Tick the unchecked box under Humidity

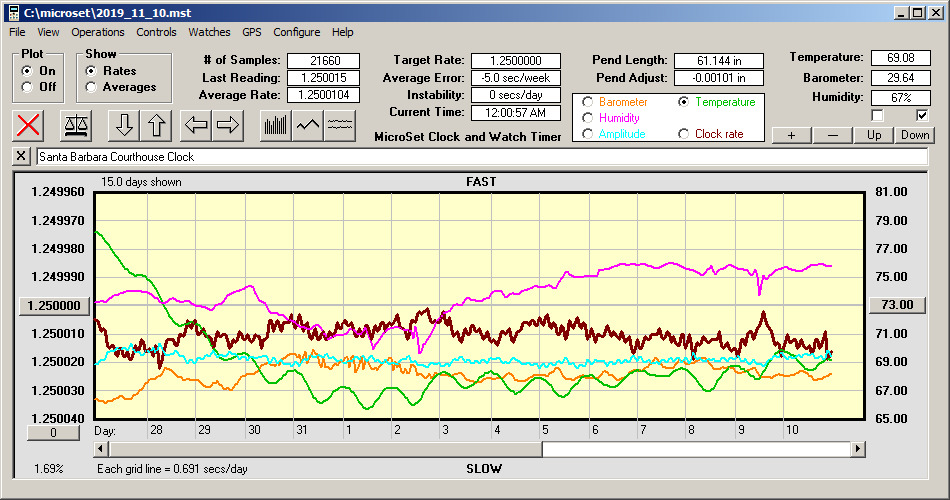(877, 115)
